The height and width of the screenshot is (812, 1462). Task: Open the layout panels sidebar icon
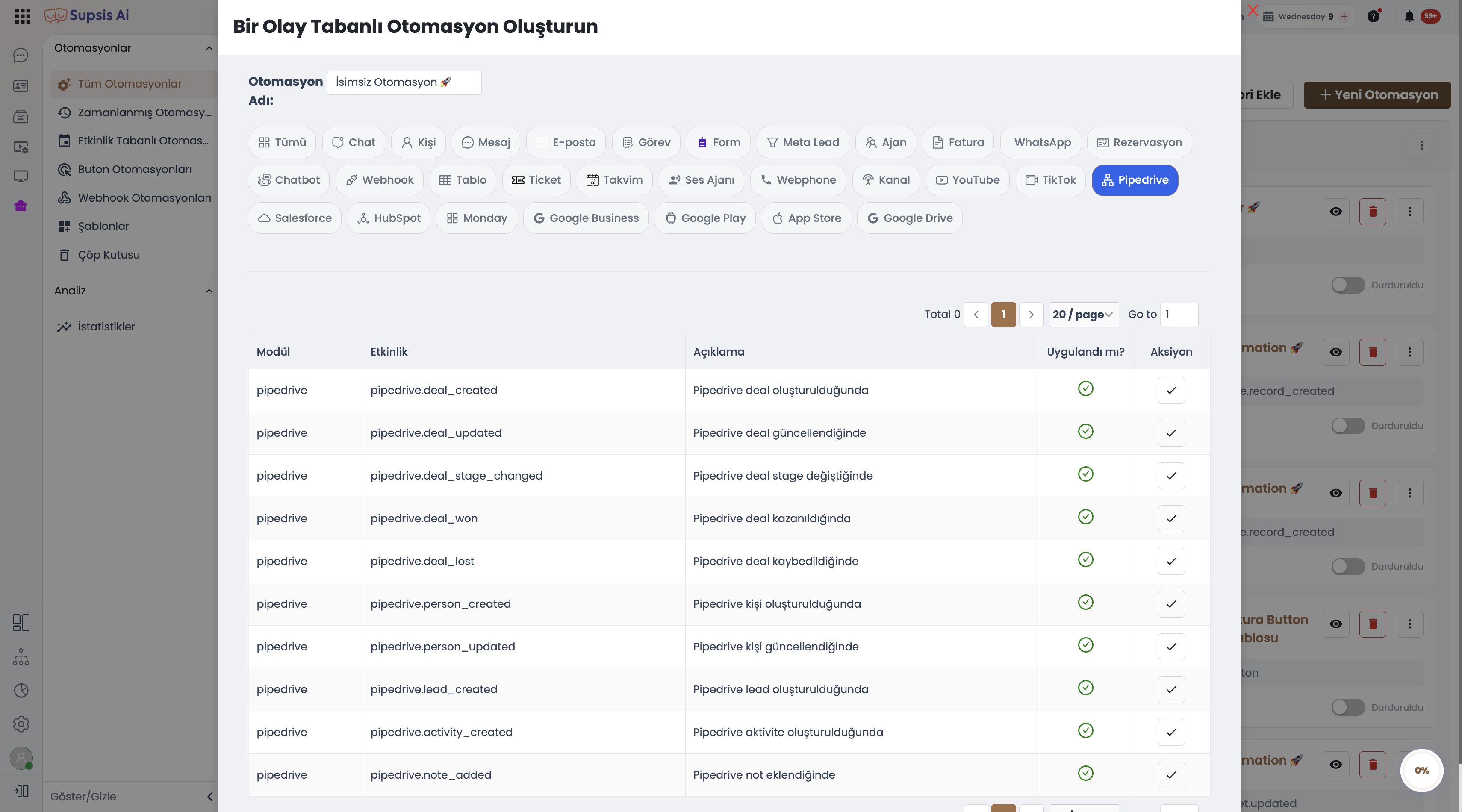[21, 623]
